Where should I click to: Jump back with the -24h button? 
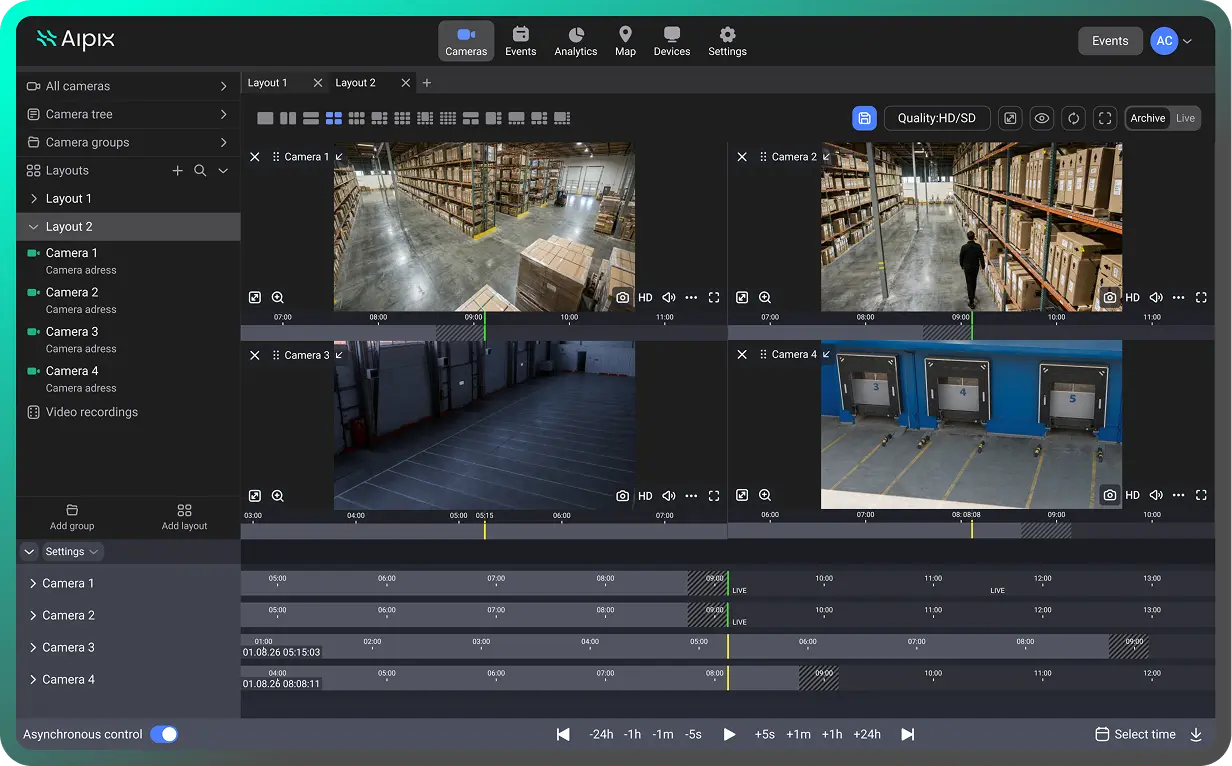601,734
